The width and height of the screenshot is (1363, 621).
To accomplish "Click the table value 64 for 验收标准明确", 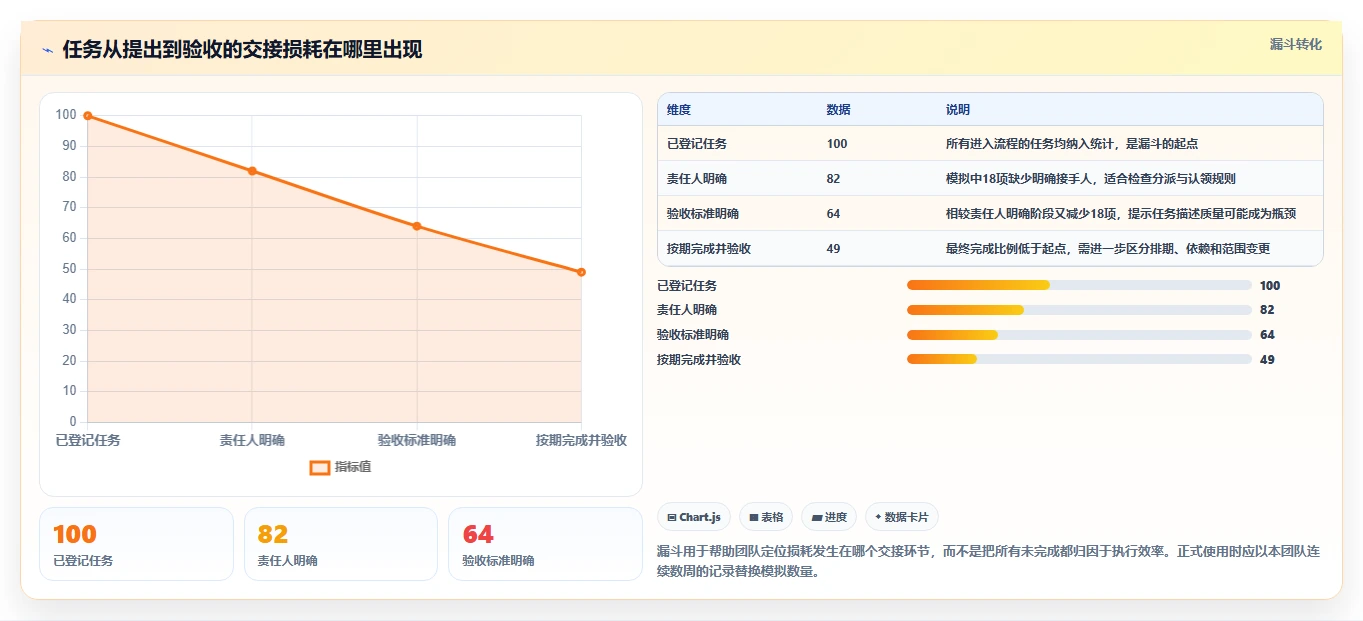I will 834,214.
